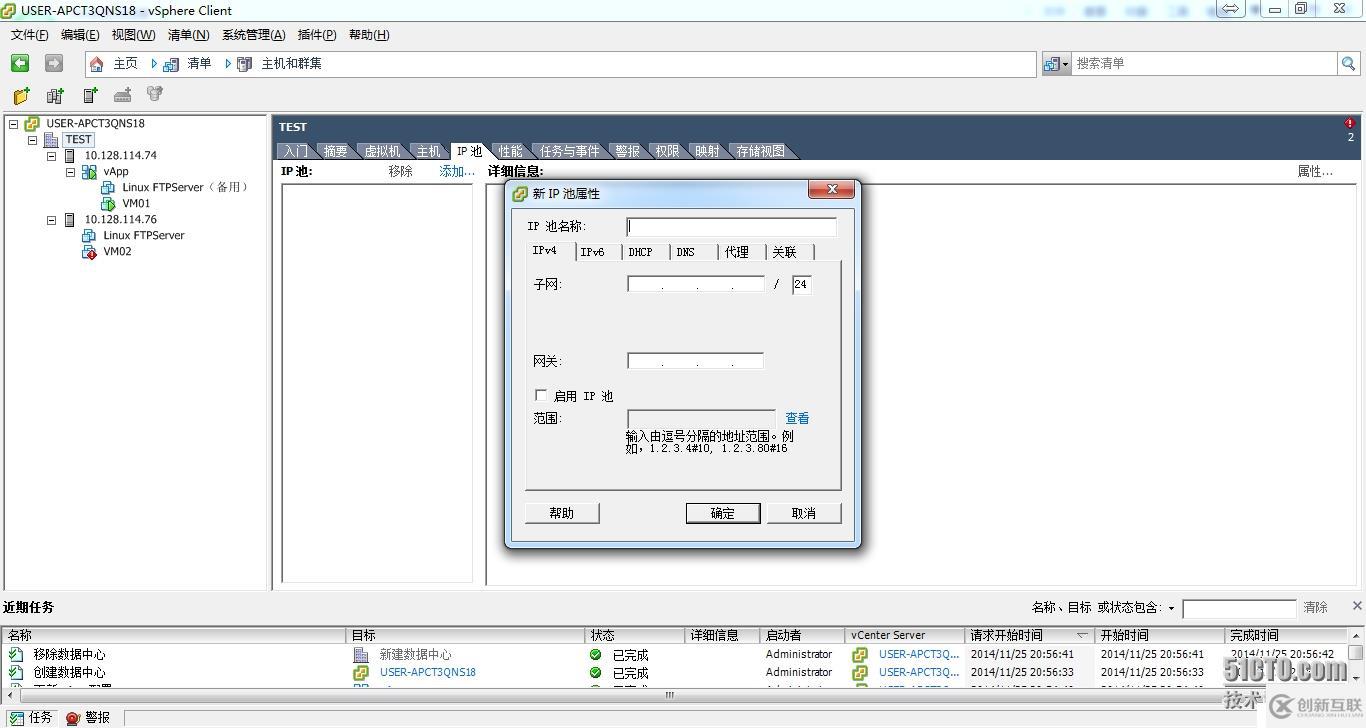
Task: Create a new cluster via toolbar icon
Action: coord(55,95)
